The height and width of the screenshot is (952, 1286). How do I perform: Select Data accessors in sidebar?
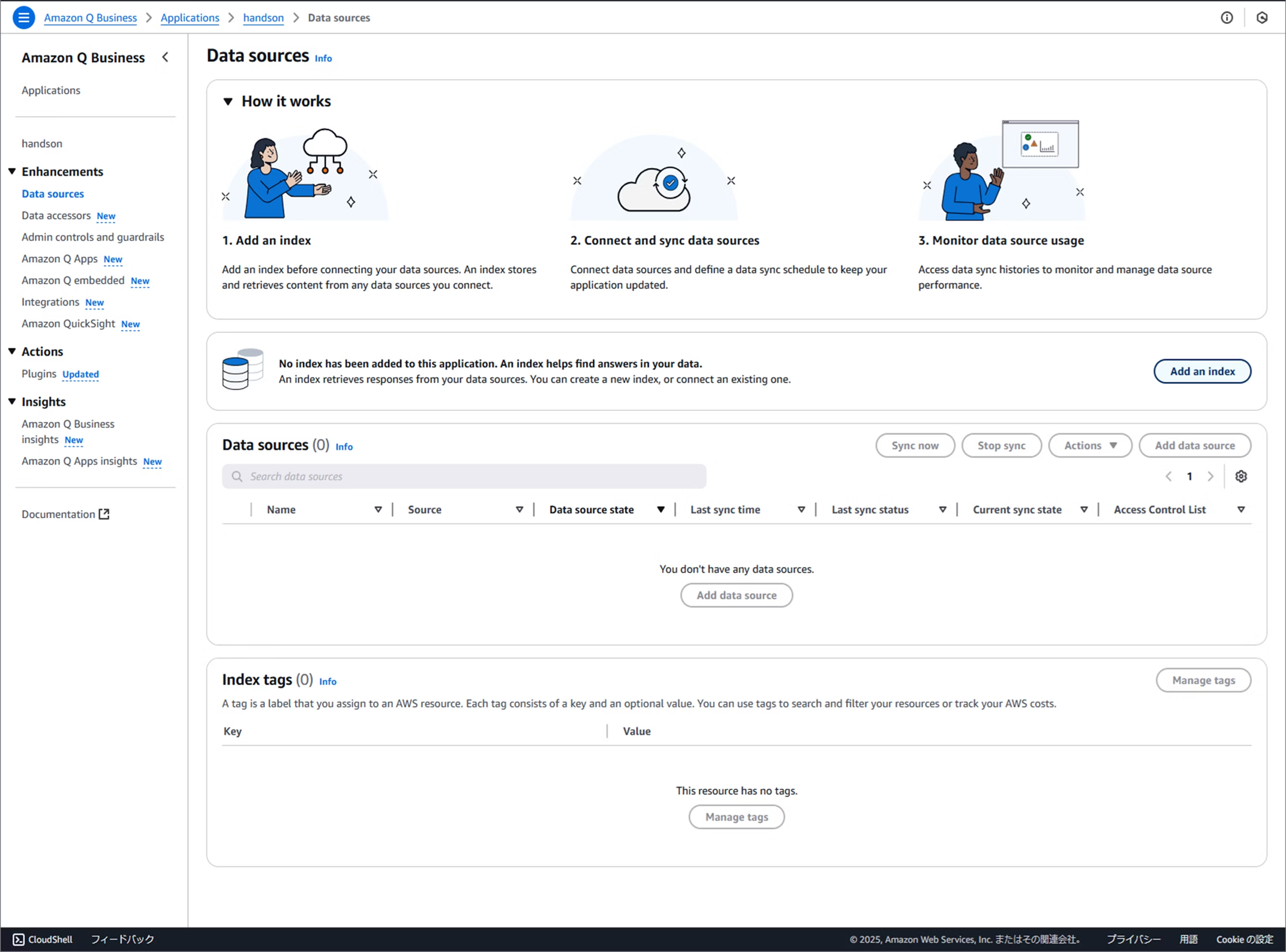56,215
